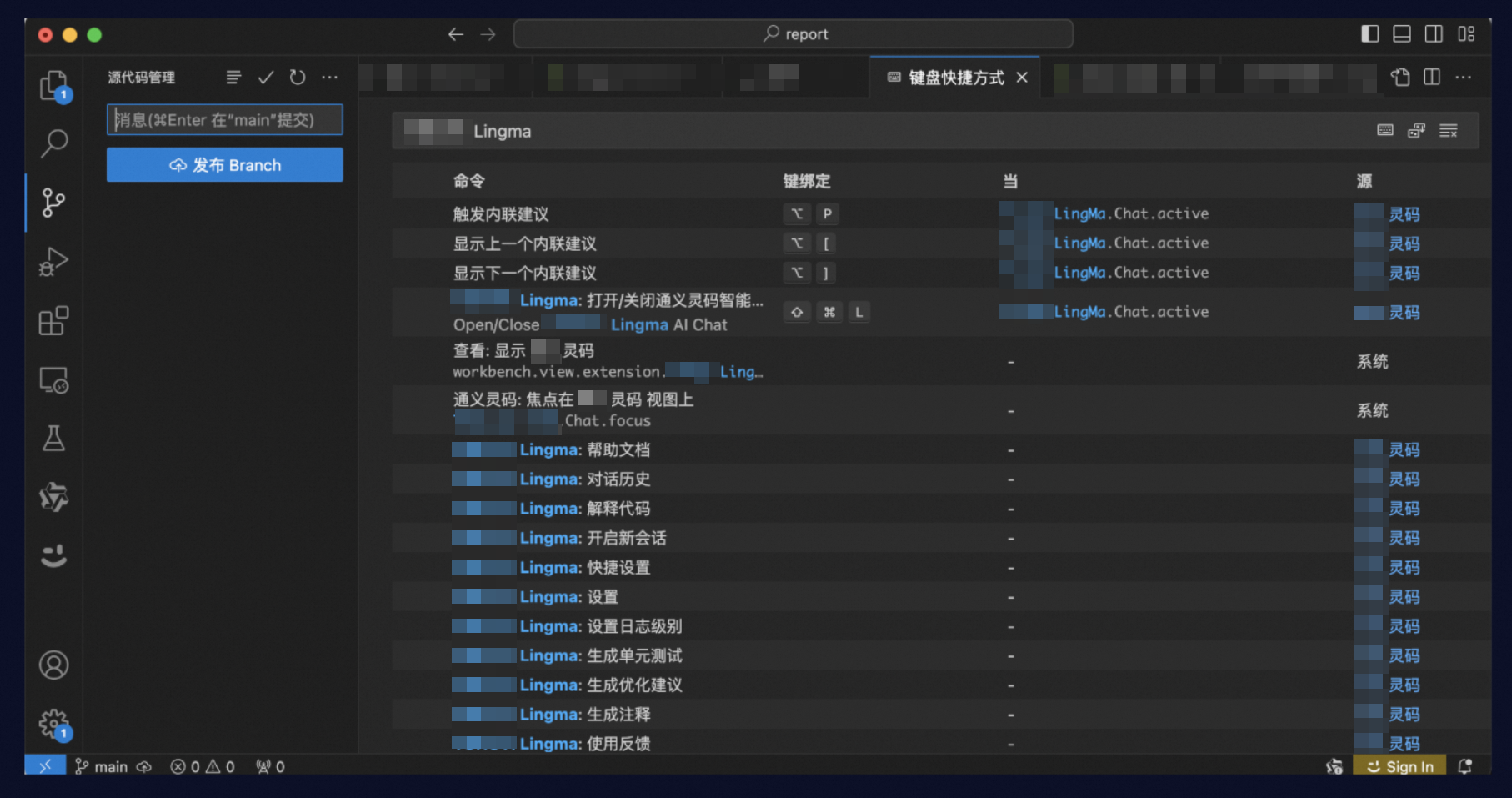Image resolution: width=1512 pixels, height=798 pixels.
Task: Publish branch cloud icon in status bar
Action: tap(144, 766)
